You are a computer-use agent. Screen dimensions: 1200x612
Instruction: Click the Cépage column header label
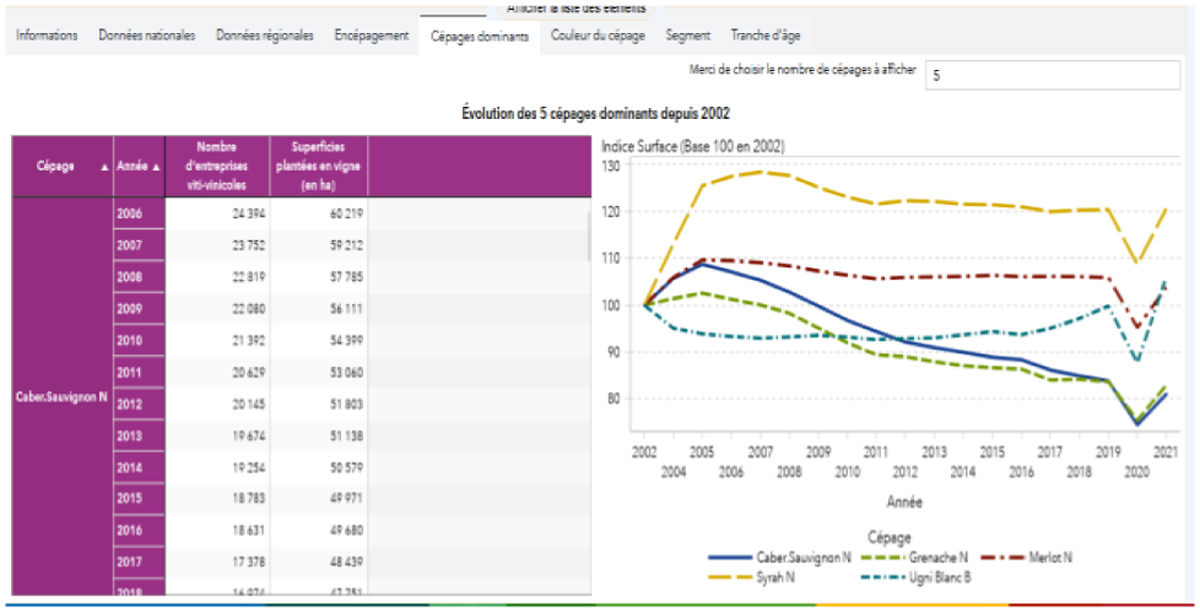click(55, 167)
